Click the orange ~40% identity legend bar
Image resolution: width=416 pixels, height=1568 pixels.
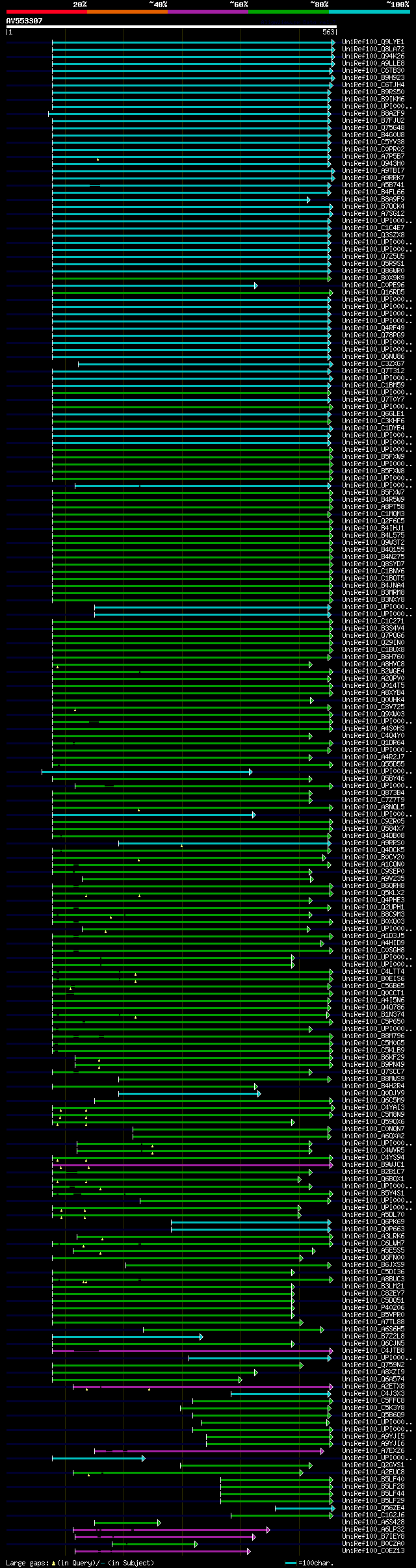click(x=127, y=12)
